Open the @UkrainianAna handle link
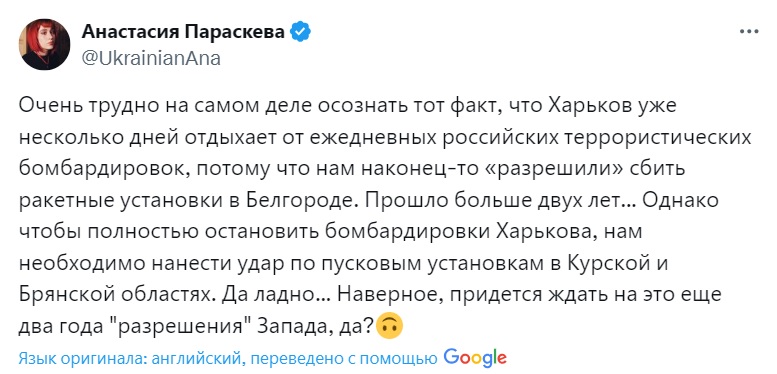This screenshot has height=374, width=777. click(150, 58)
